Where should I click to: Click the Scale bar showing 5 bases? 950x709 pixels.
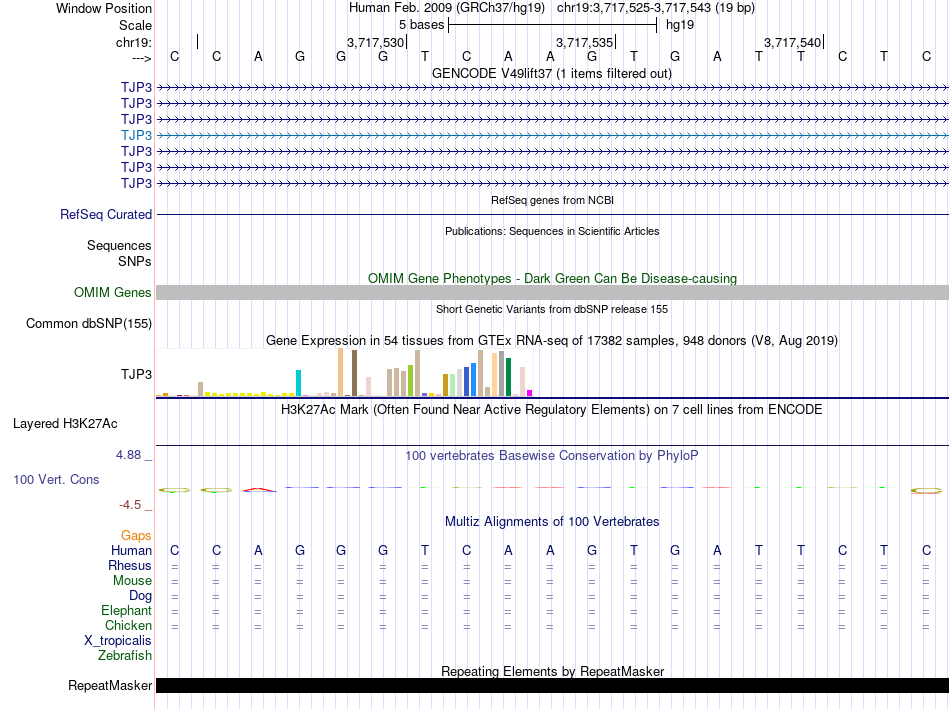[553, 25]
